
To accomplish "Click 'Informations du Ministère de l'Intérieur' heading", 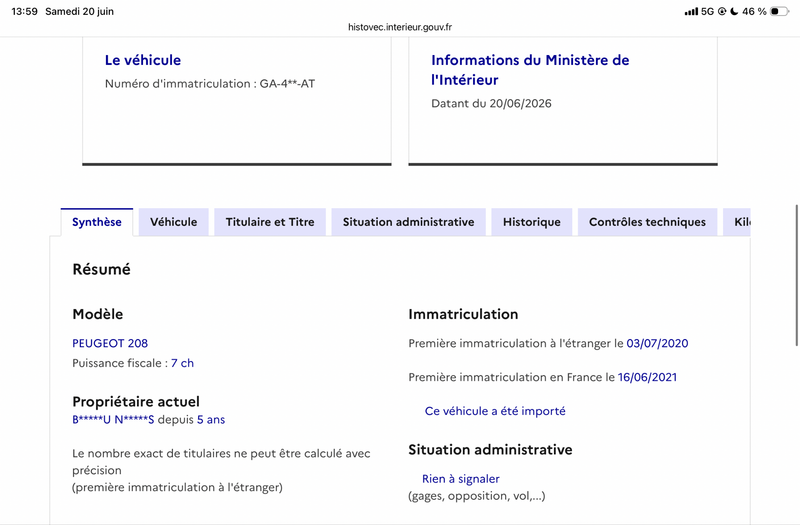I will pos(530,70).
